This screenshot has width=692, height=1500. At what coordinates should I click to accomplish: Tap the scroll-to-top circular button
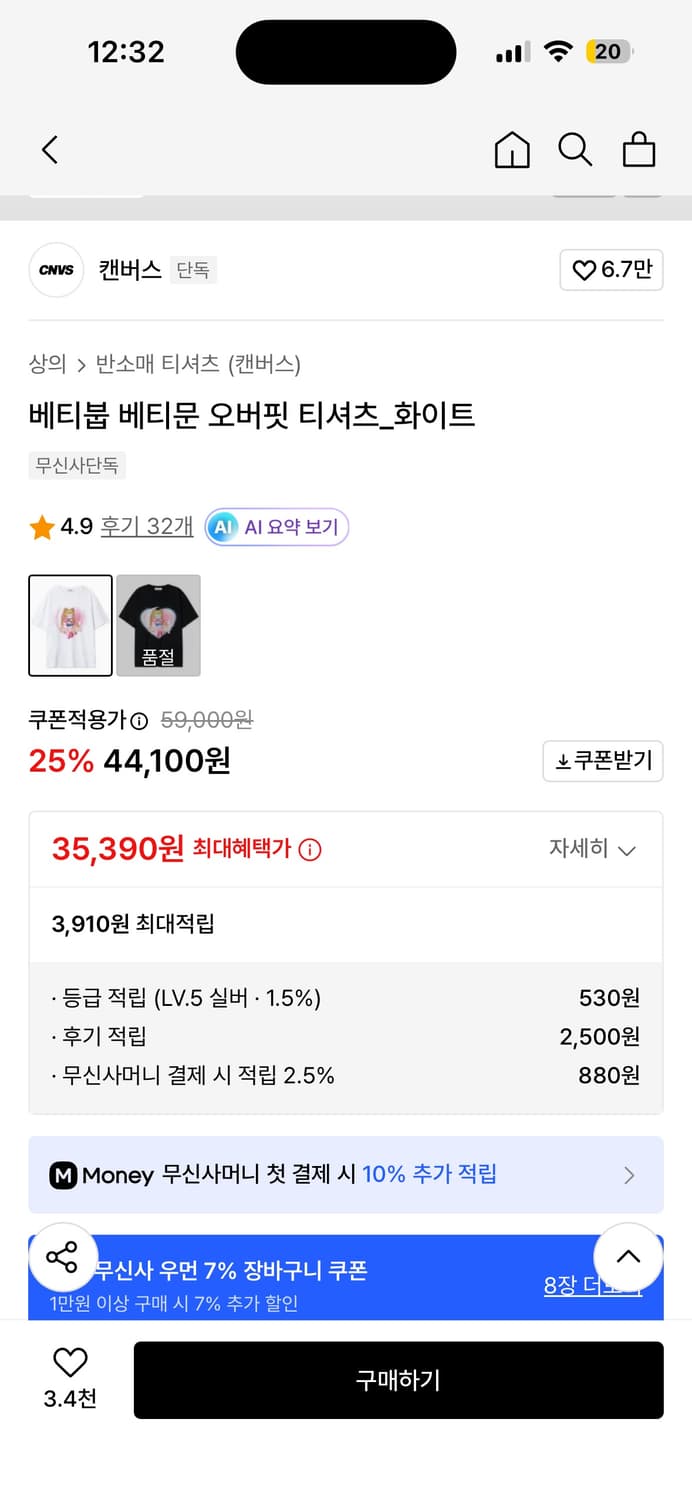pos(629,1257)
